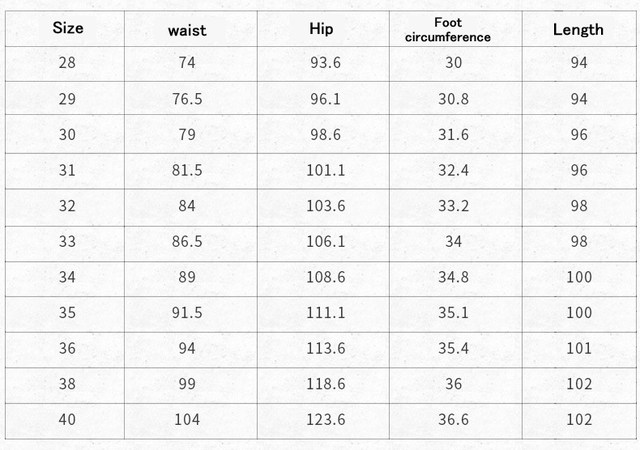Image resolution: width=640 pixels, height=450 pixels.
Task: Click hip value 111.1
Action: 325,312
